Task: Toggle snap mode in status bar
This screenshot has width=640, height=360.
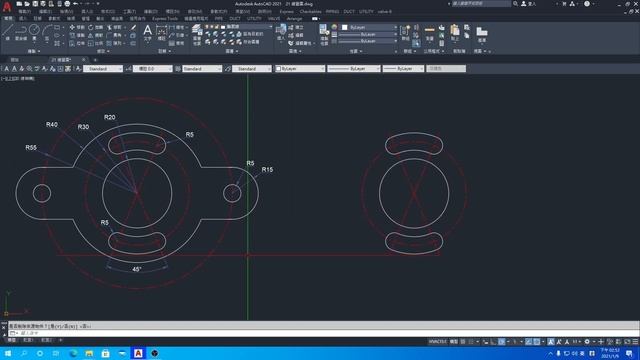Action: click(x=471, y=342)
